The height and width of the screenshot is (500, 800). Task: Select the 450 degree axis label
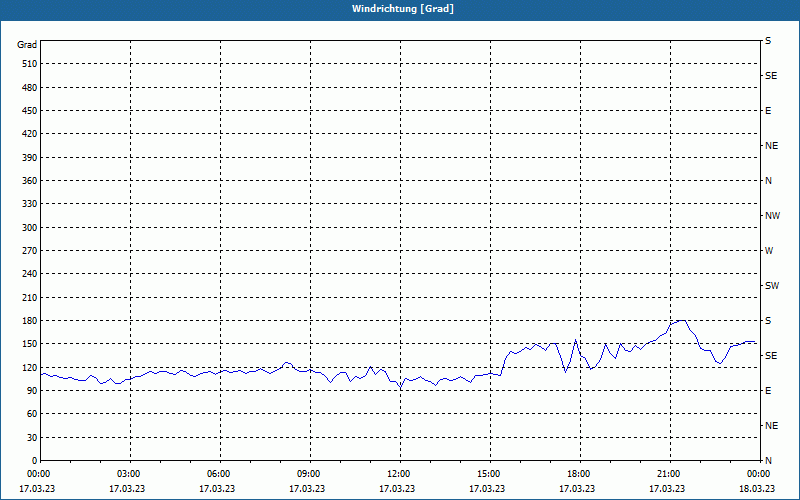[x=30, y=111]
